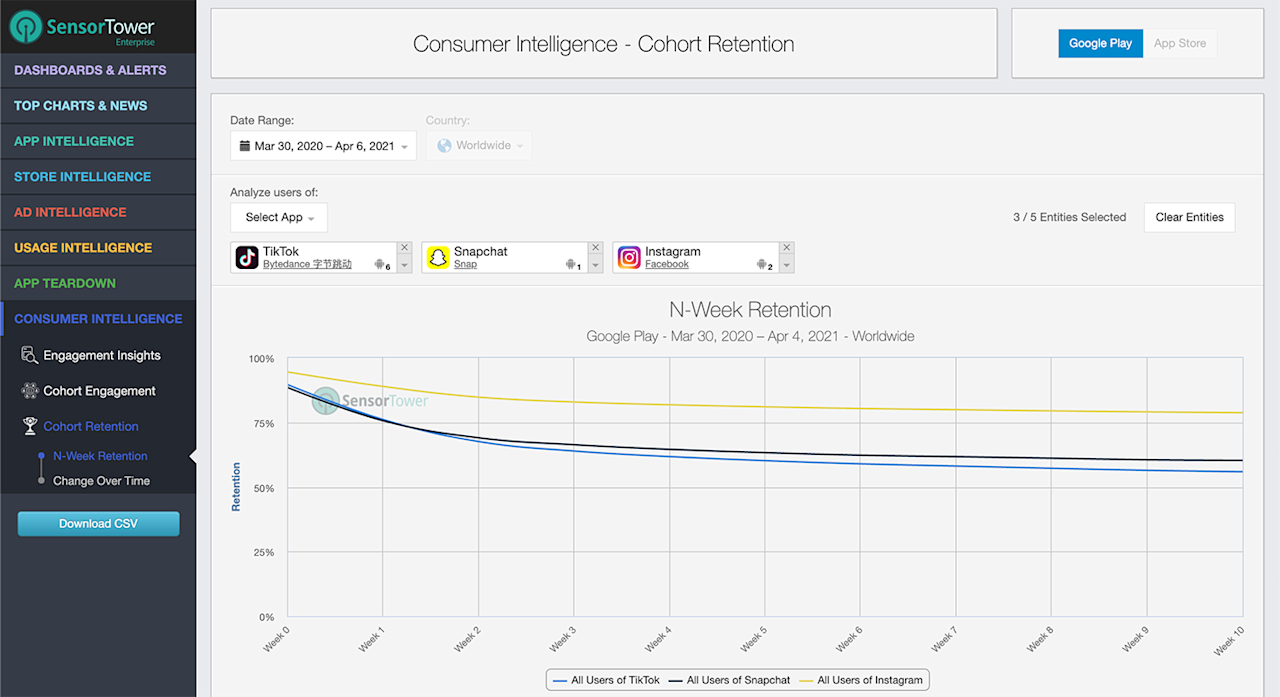The width and height of the screenshot is (1280, 697).
Task: Expand the Snapchat chip dropdown arrow
Action: pos(595,265)
